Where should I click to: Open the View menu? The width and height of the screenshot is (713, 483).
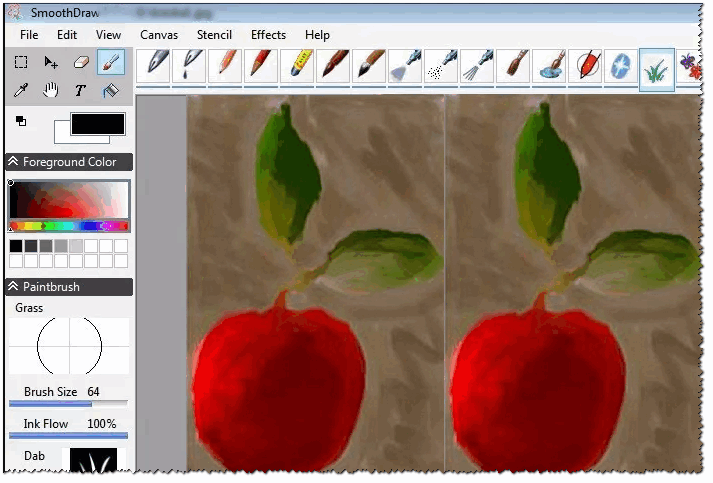coord(108,35)
